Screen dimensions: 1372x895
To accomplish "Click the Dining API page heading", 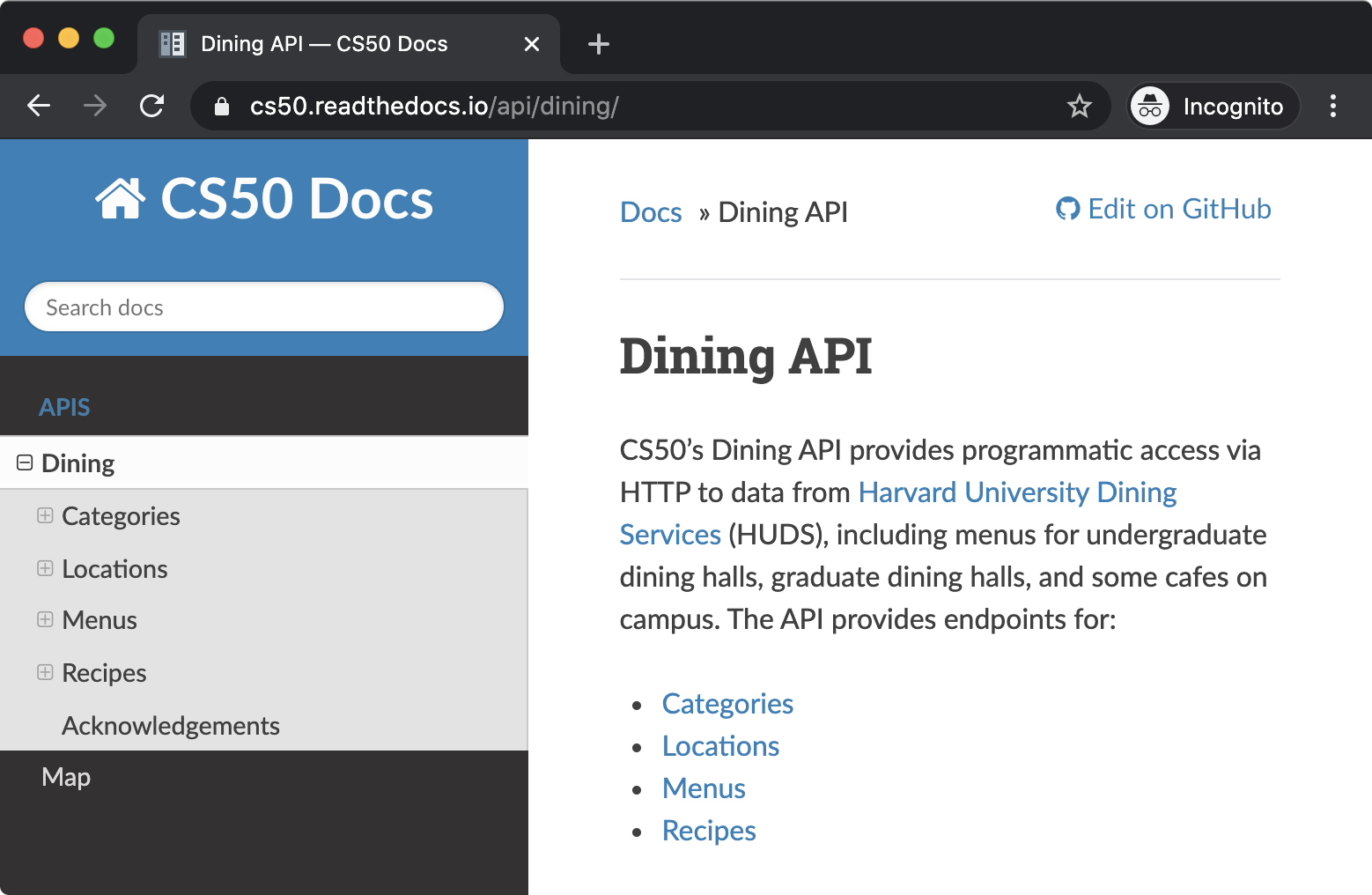I will pos(746,357).
